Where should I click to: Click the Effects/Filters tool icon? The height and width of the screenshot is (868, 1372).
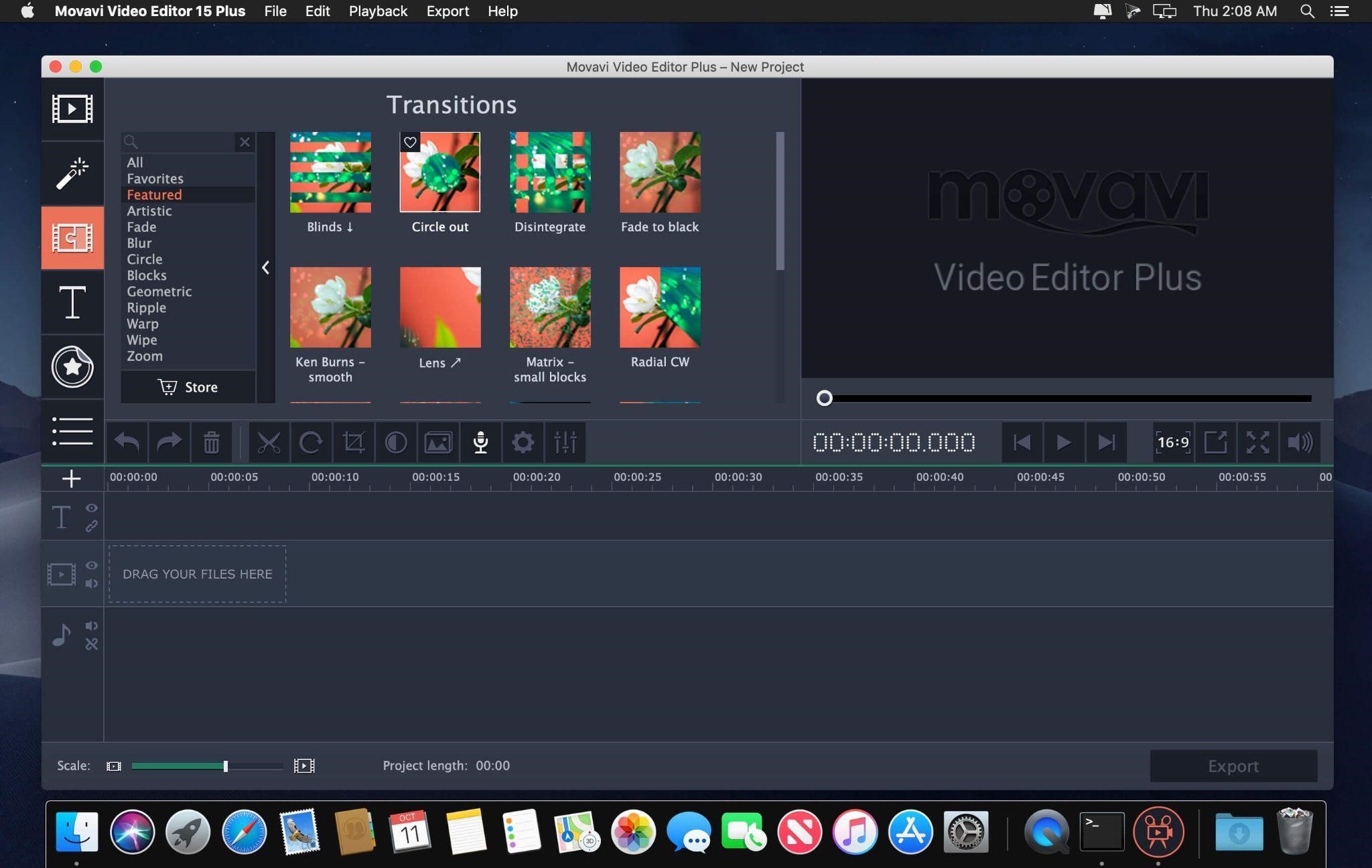pyautogui.click(x=73, y=172)
